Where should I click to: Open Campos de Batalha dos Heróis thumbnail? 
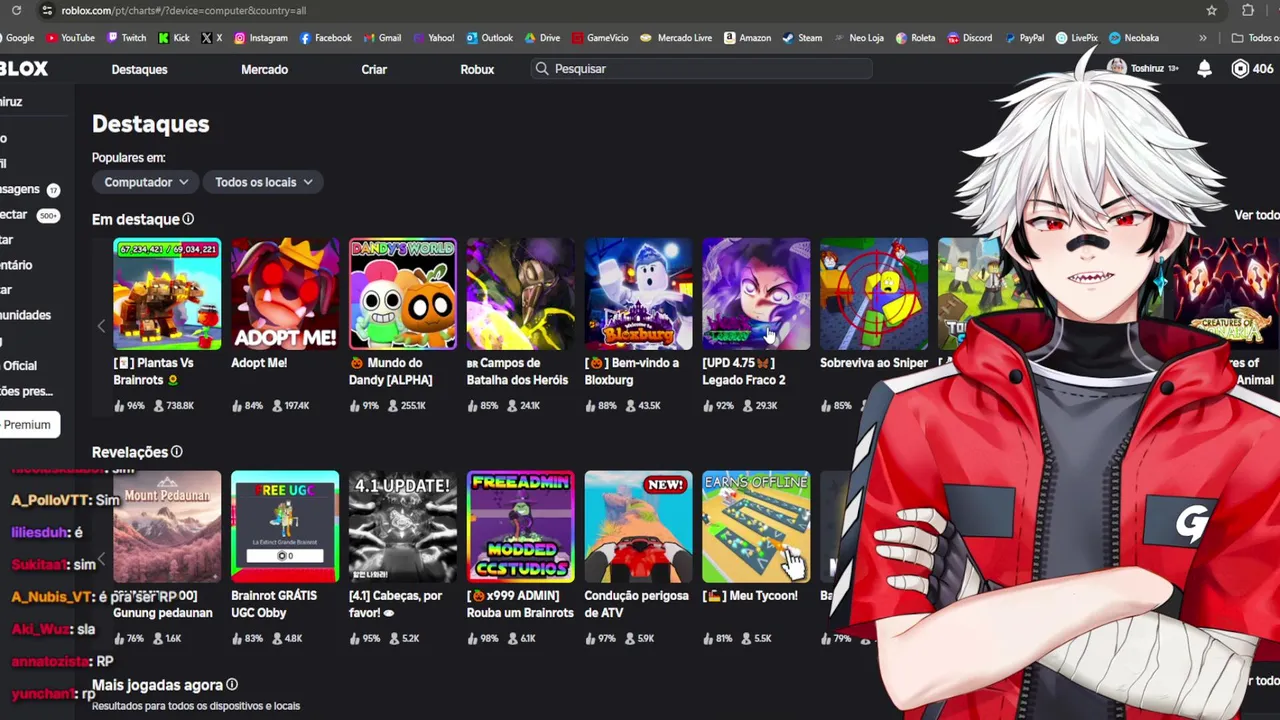(520, 294)
